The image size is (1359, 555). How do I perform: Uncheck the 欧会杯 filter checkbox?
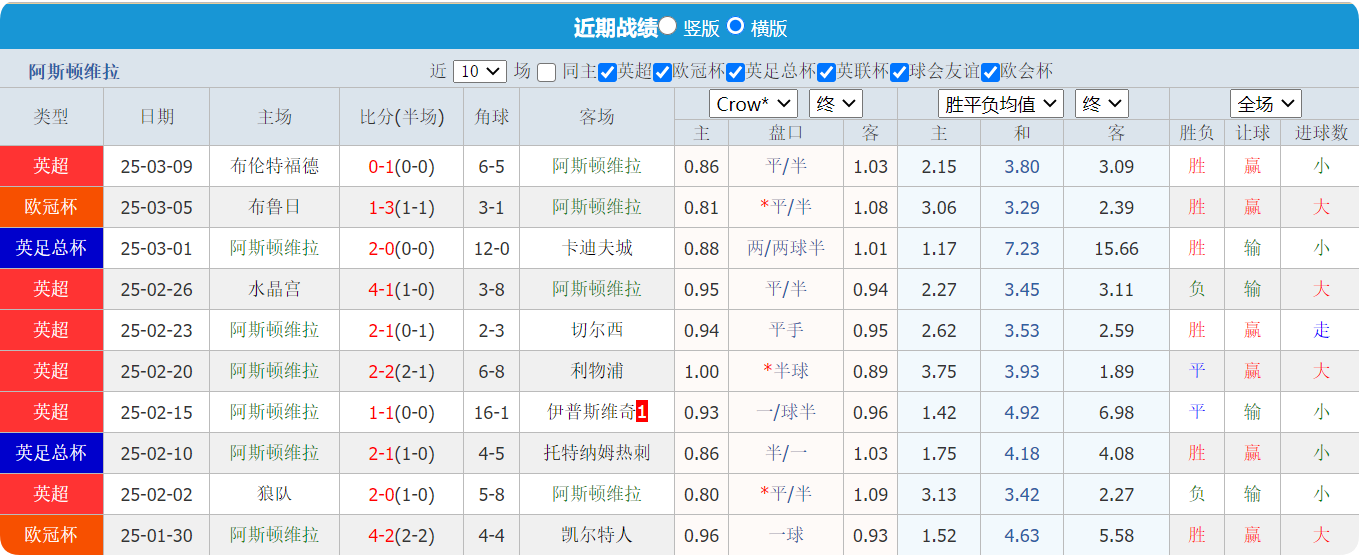[990, 72]
